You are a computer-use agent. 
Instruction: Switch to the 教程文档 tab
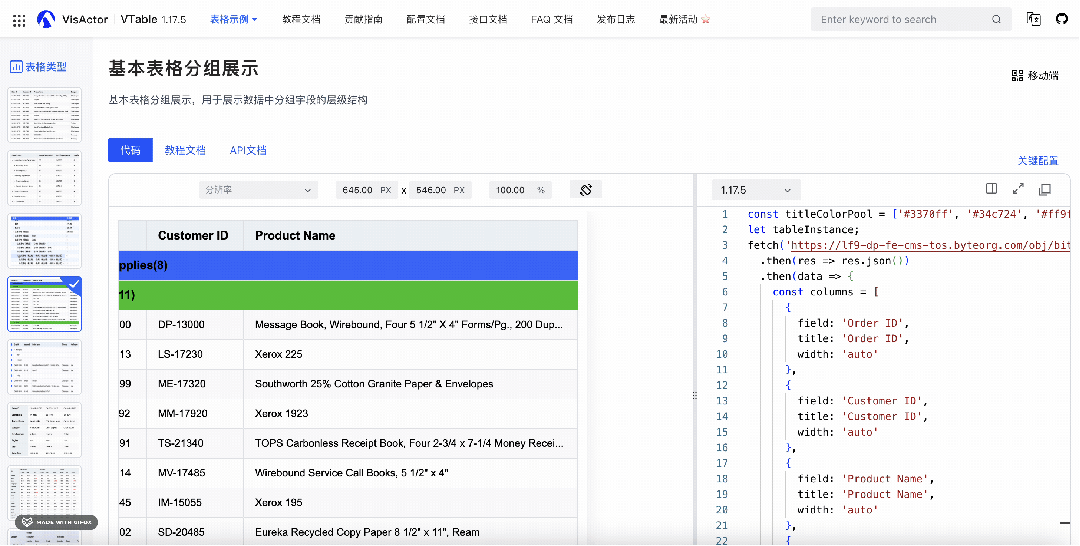(x=185, y=150)
